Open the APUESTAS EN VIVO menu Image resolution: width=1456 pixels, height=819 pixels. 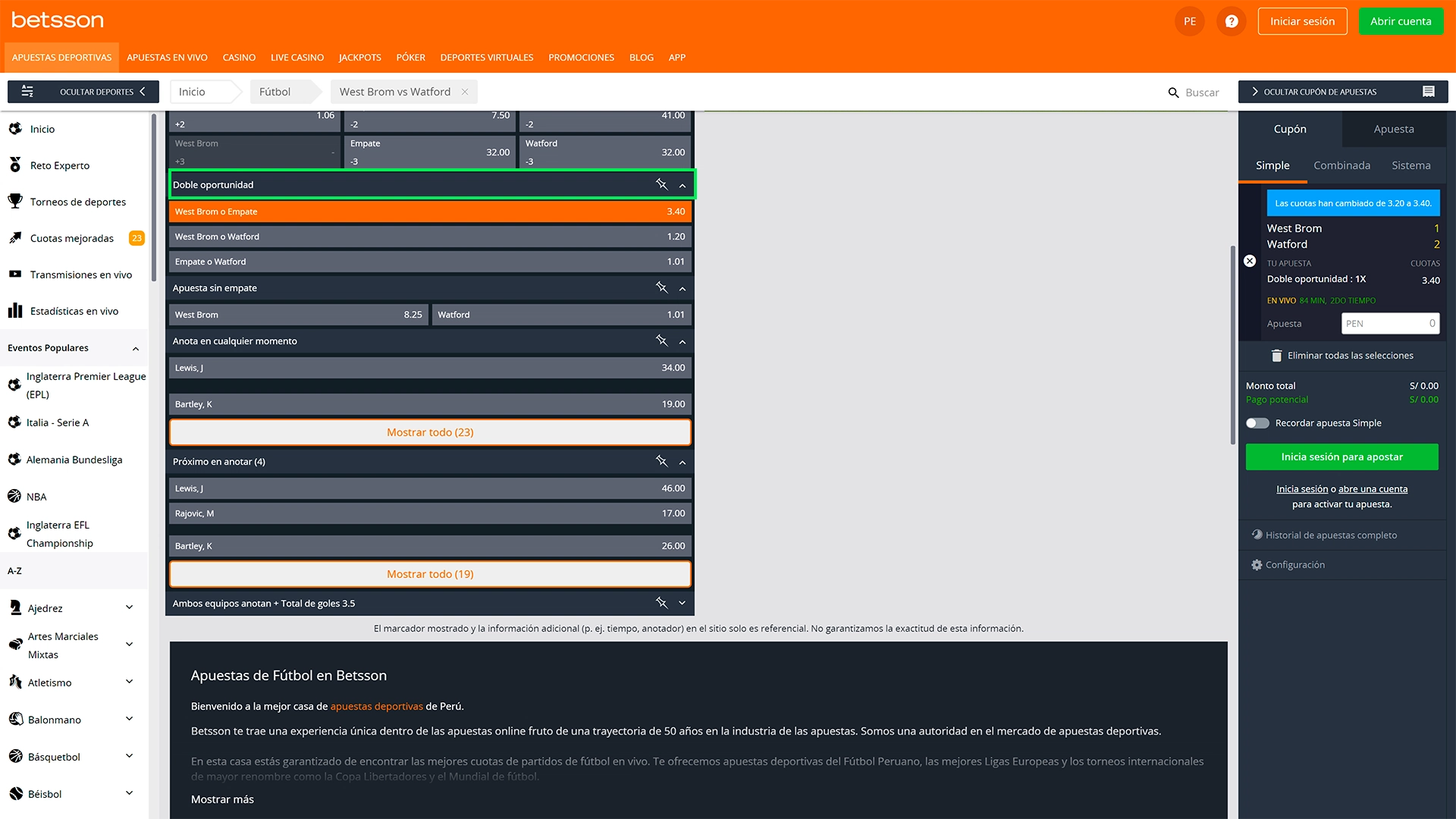click(x=167, y=58)
